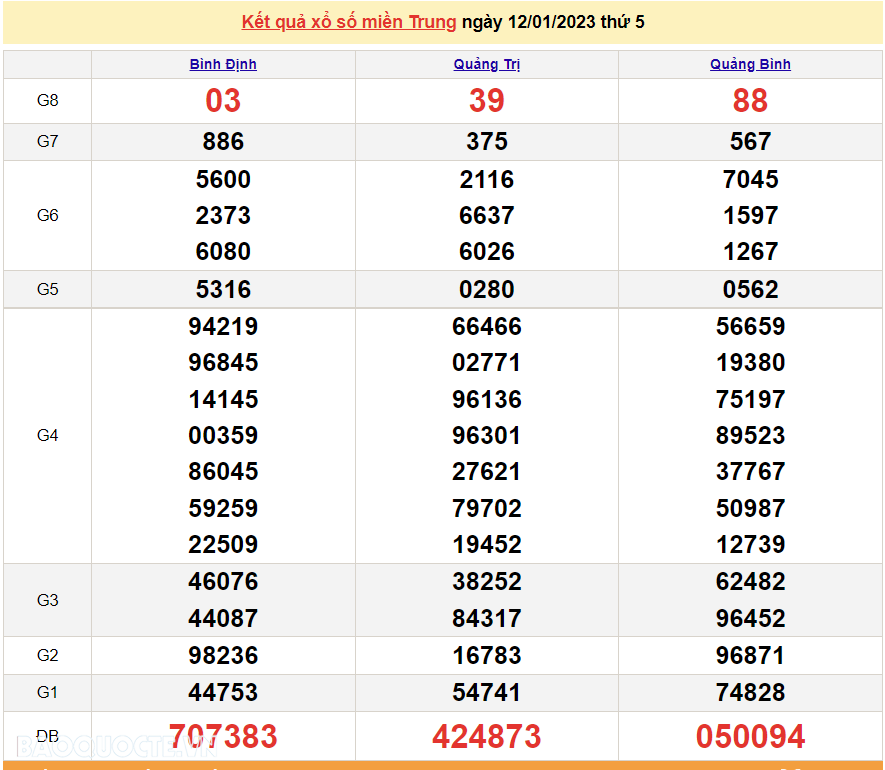This screenshot has width=885, height=770.
Task: Click the DB jackpot 707383 for Bình Định
Action: click(223, 736)
